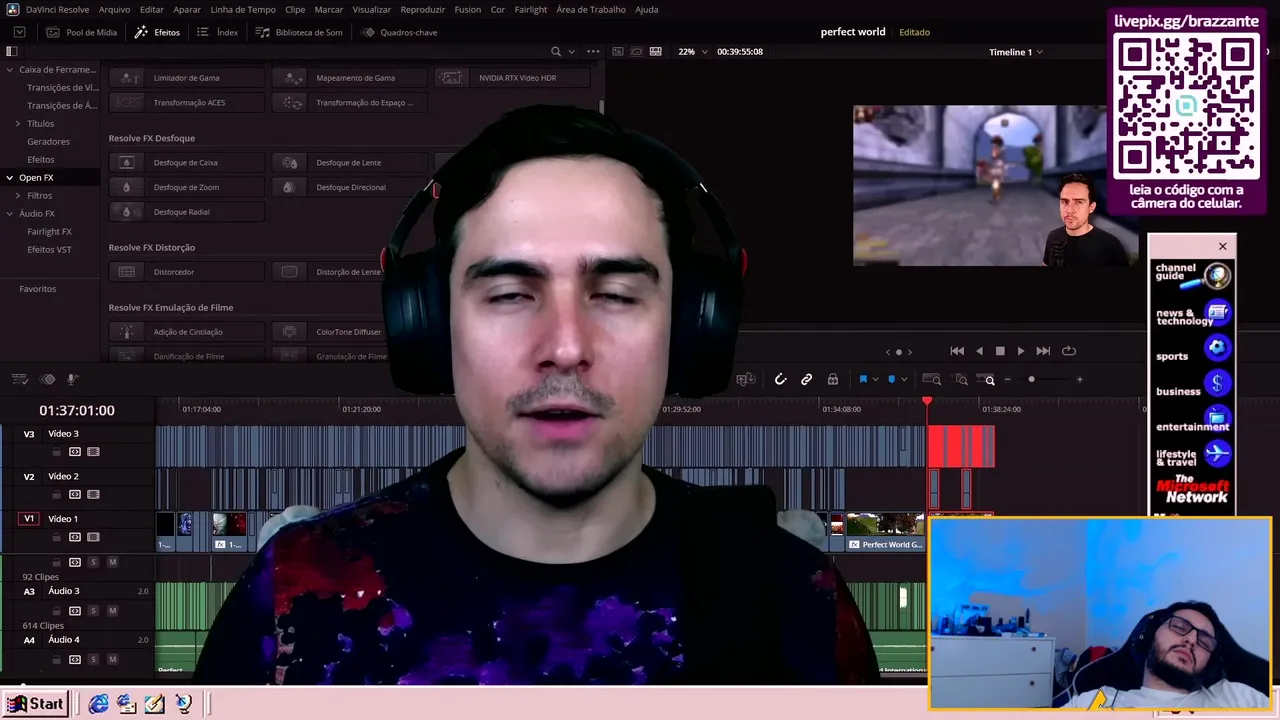
Task: Select Transformação ACES effect
Action: tap(187, 102)
